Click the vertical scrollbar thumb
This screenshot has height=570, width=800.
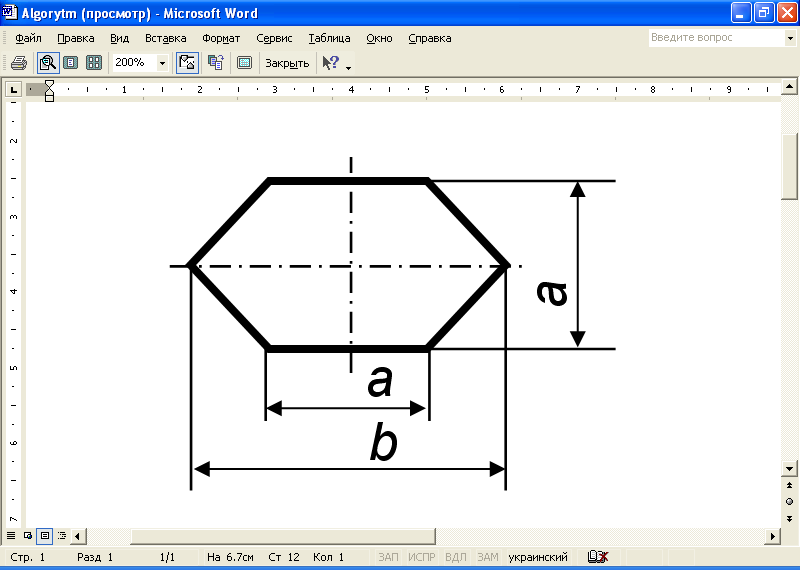pyautogui.click(x=789, y=165)
